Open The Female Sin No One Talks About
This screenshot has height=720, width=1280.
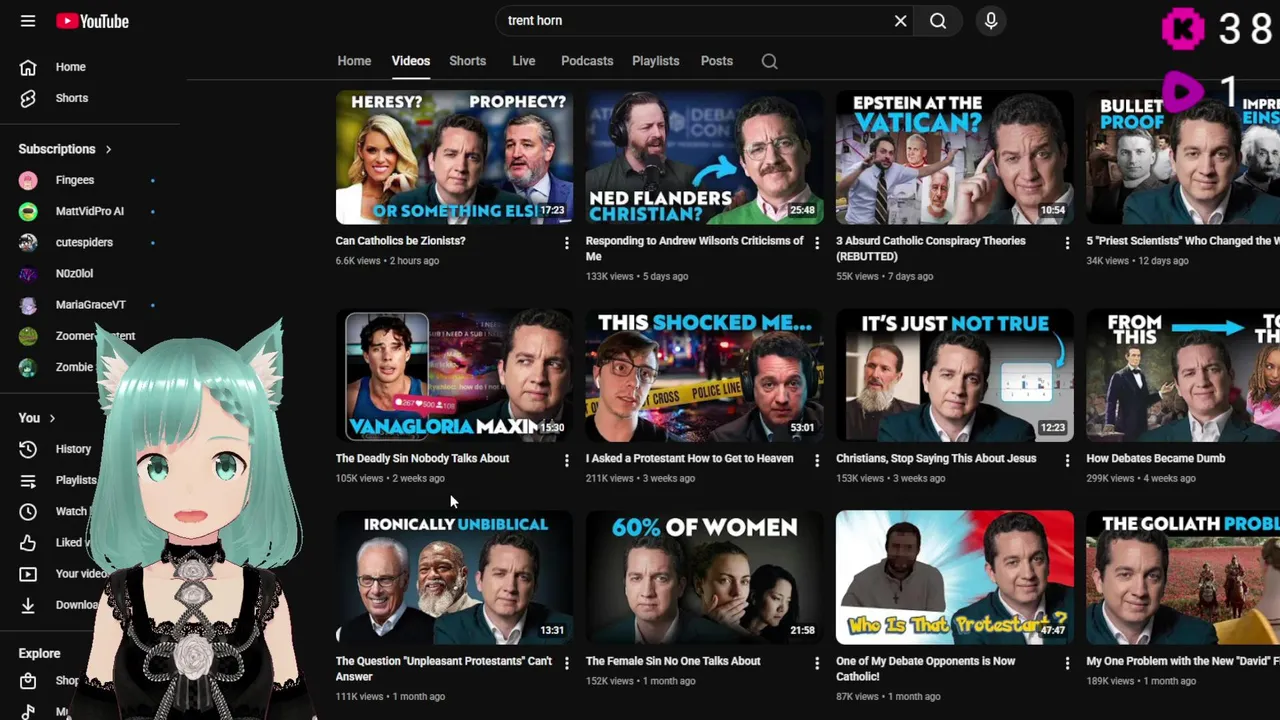[673, 661]
